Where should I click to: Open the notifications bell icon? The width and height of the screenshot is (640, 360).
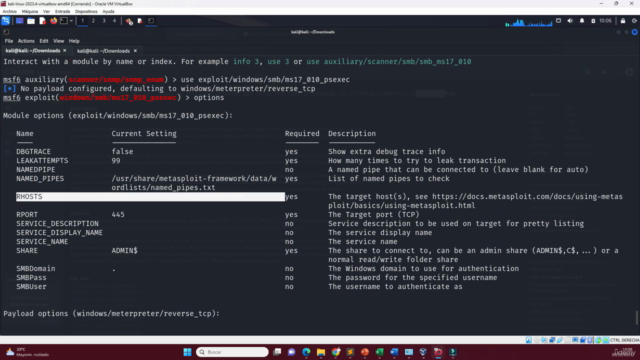582,21
